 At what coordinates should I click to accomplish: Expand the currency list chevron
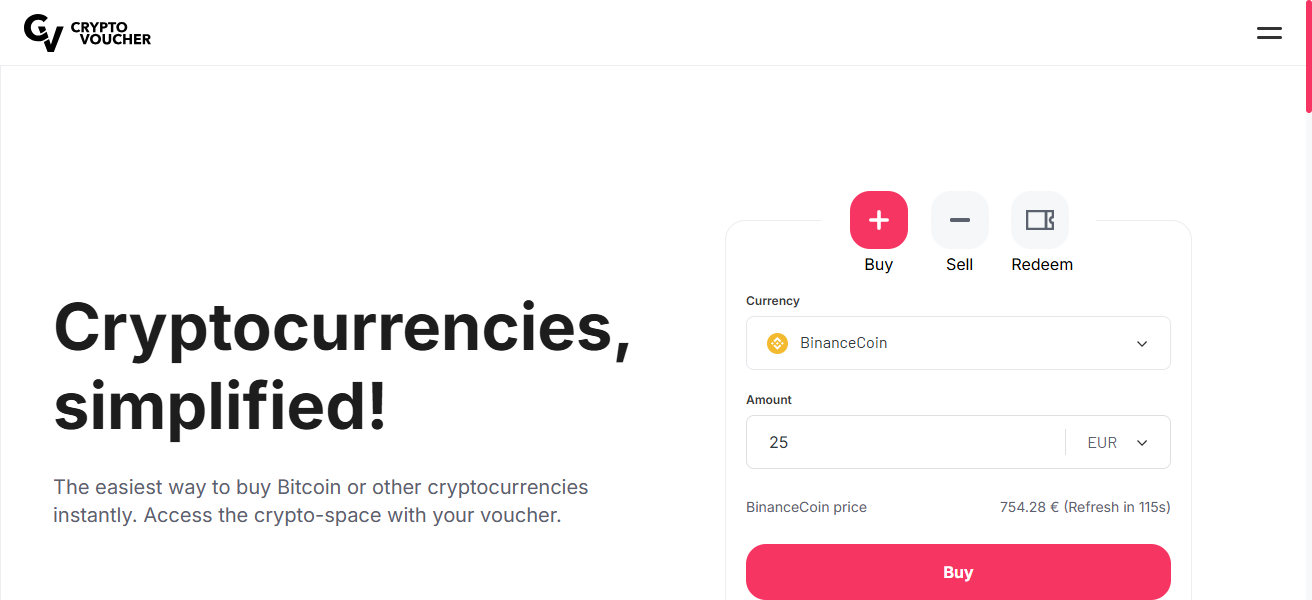pyautogui.click(x=1141, y=343)
